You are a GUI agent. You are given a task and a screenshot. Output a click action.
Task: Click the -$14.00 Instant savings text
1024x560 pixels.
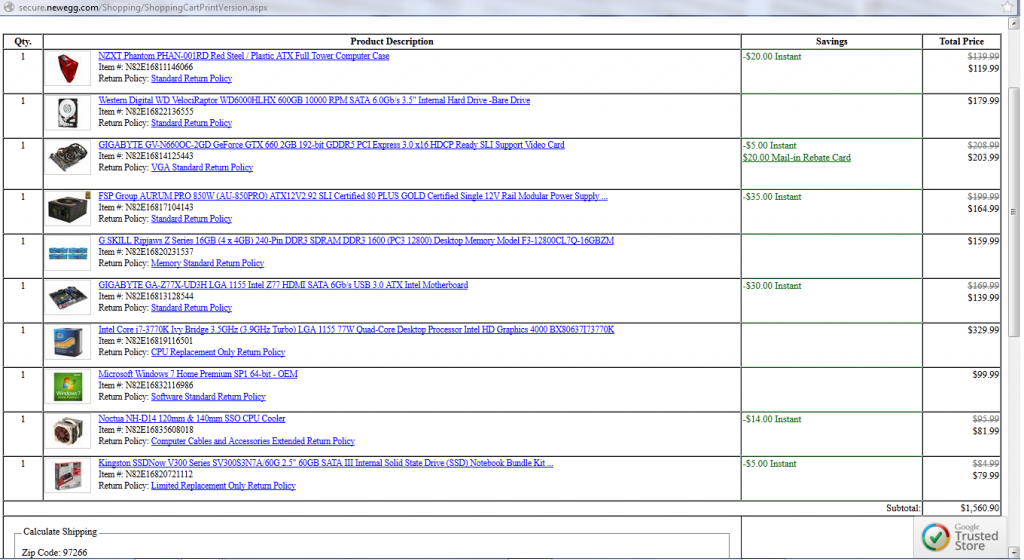[772, 419]
